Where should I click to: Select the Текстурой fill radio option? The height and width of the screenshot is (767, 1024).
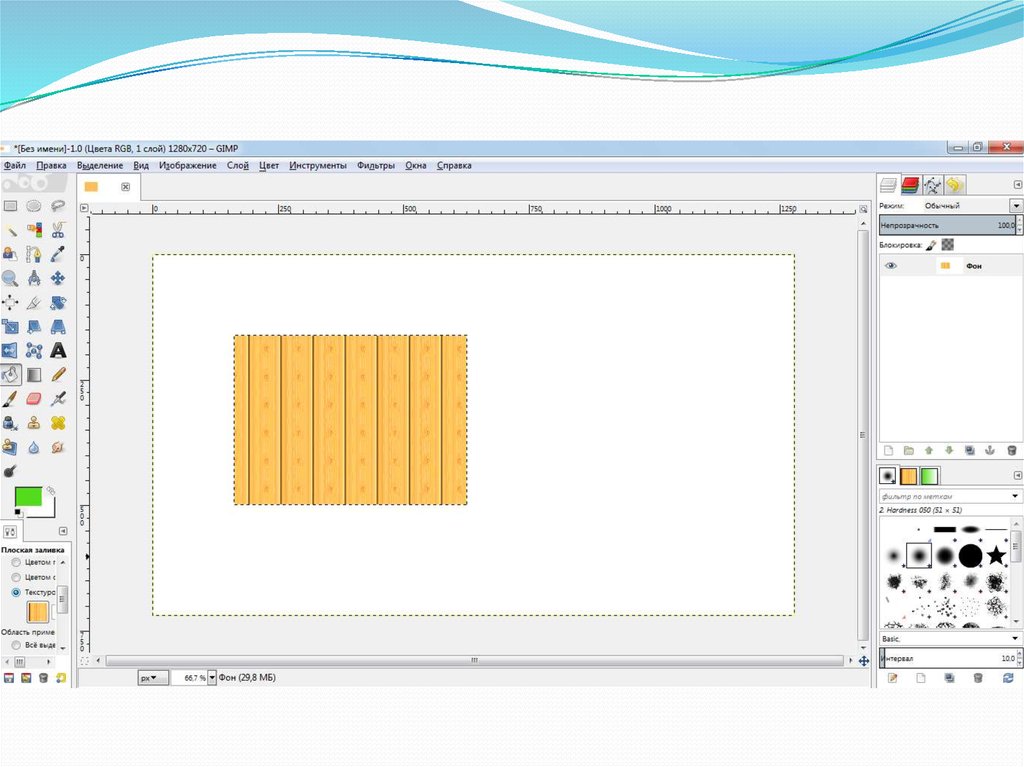click(x=16, y=592)
